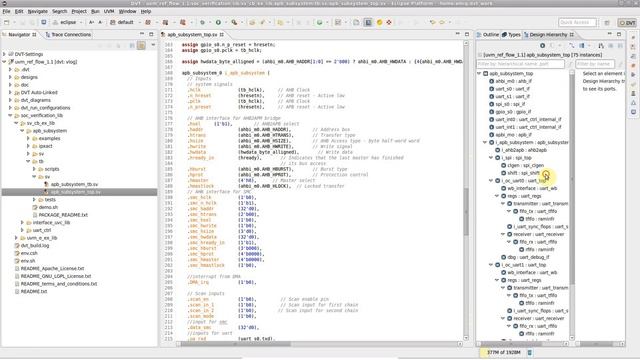Open the Navigator view menu arrow
This screenshot has width=640, height=360.
153,45
